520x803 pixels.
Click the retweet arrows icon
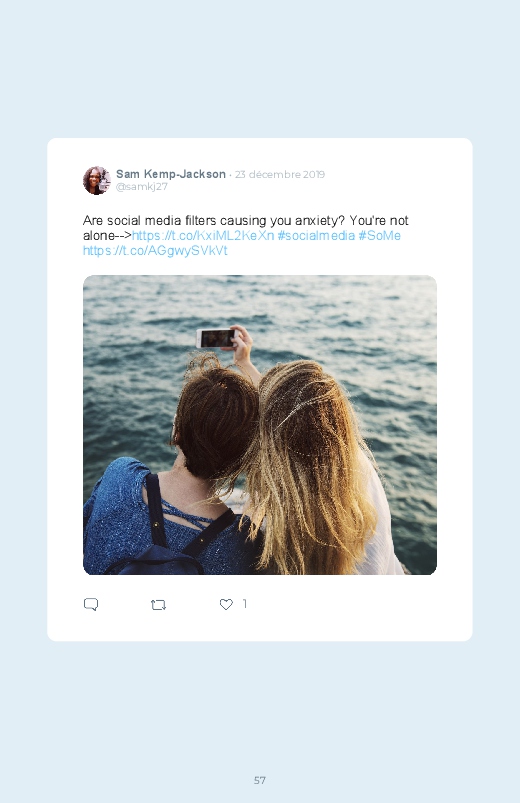pos(158,605)
